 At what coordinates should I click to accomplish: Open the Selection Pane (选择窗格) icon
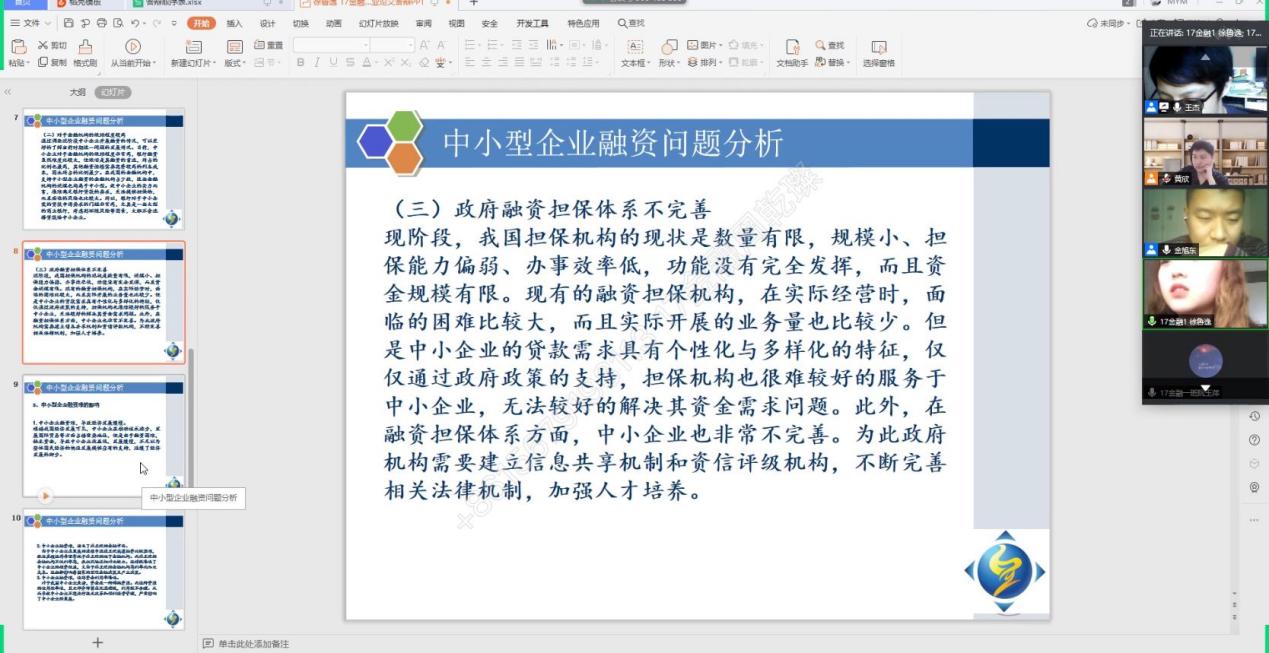(x=878, y=48)
